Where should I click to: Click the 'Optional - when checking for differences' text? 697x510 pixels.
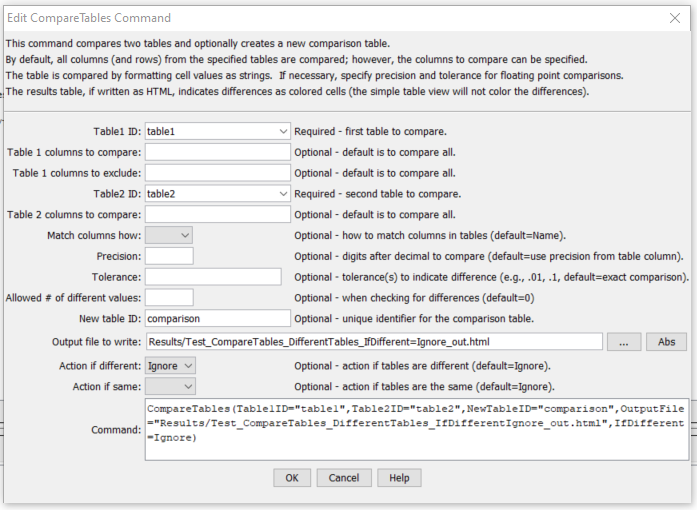tap(414, 297)
